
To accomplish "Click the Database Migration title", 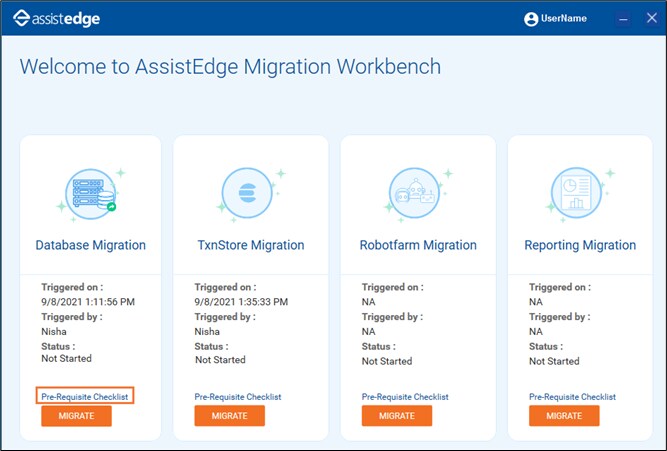I will pyautogui.click(x=91, y=245).
